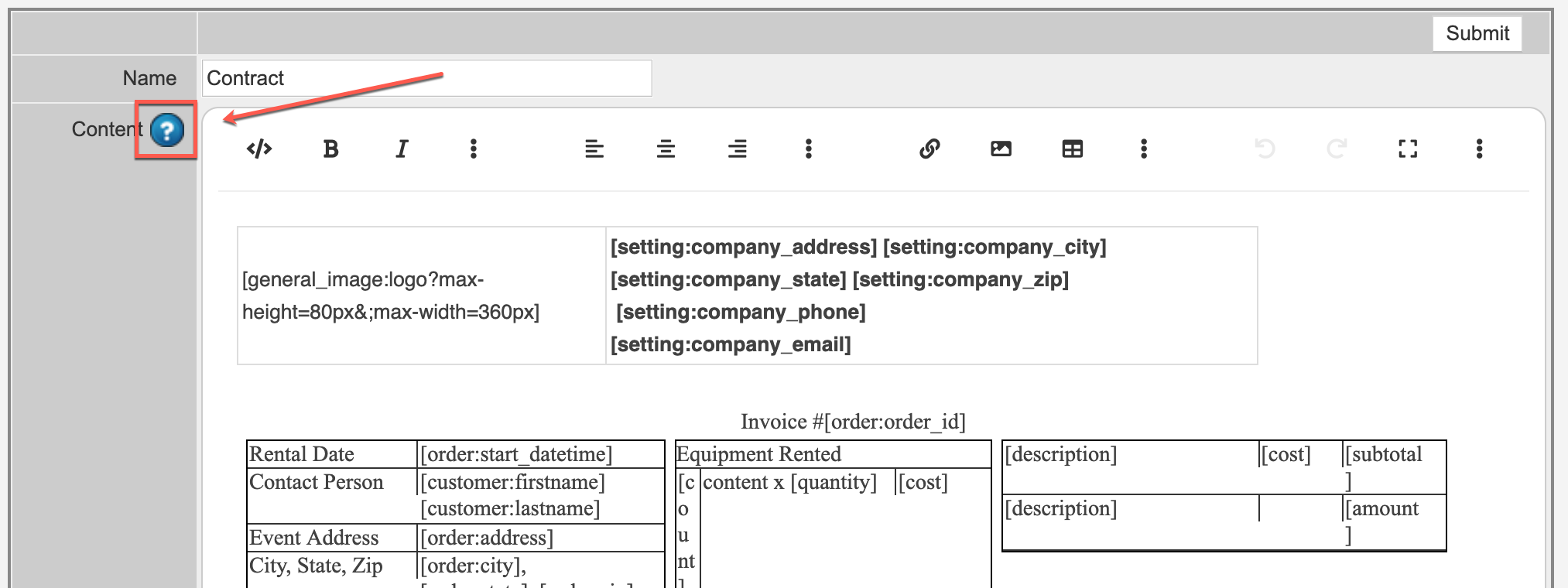Click the undo arrow icon

(x=1265, y=149)
